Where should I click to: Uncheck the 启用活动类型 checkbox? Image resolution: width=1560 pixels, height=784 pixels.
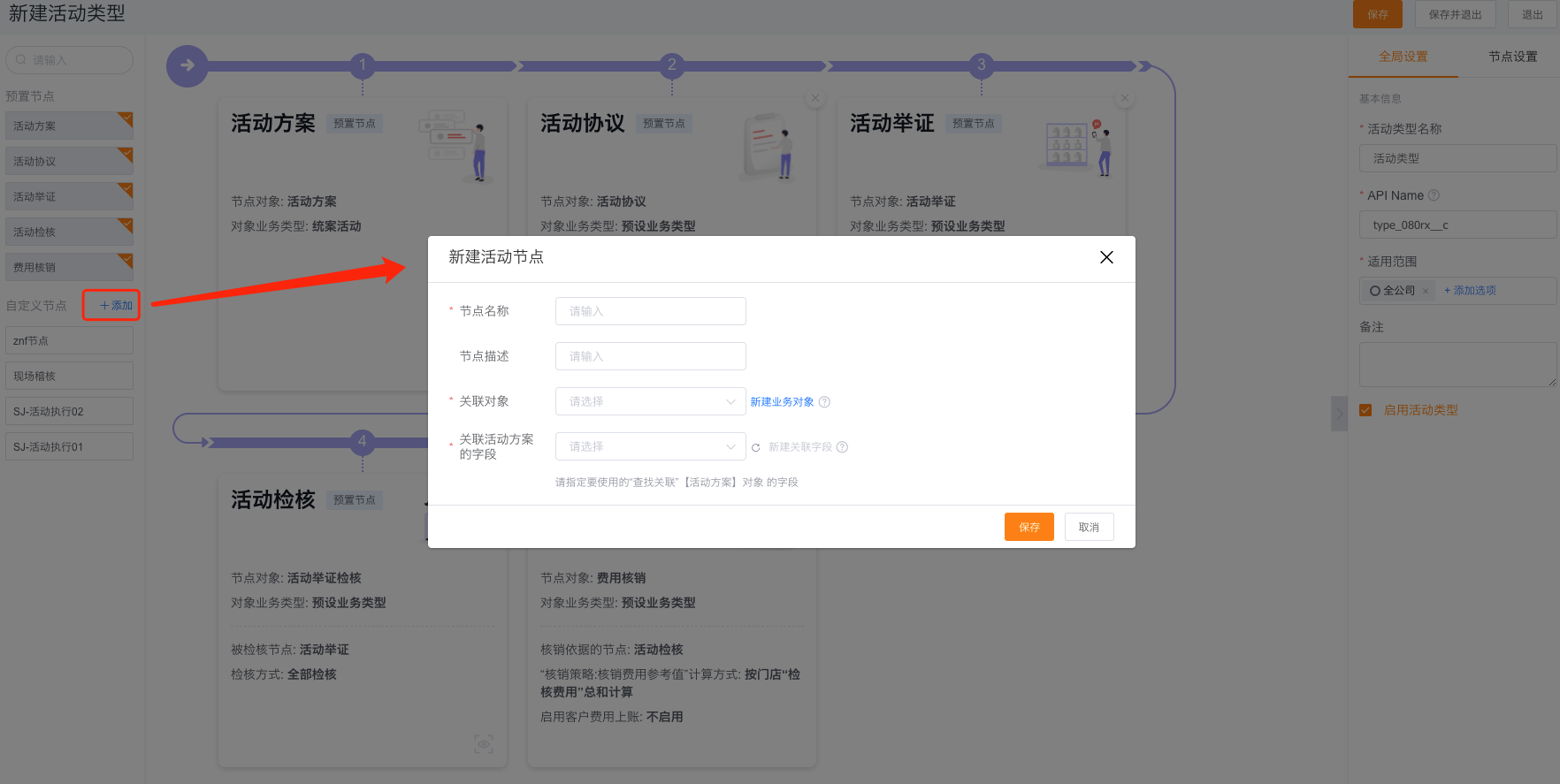click(1365, 410)
